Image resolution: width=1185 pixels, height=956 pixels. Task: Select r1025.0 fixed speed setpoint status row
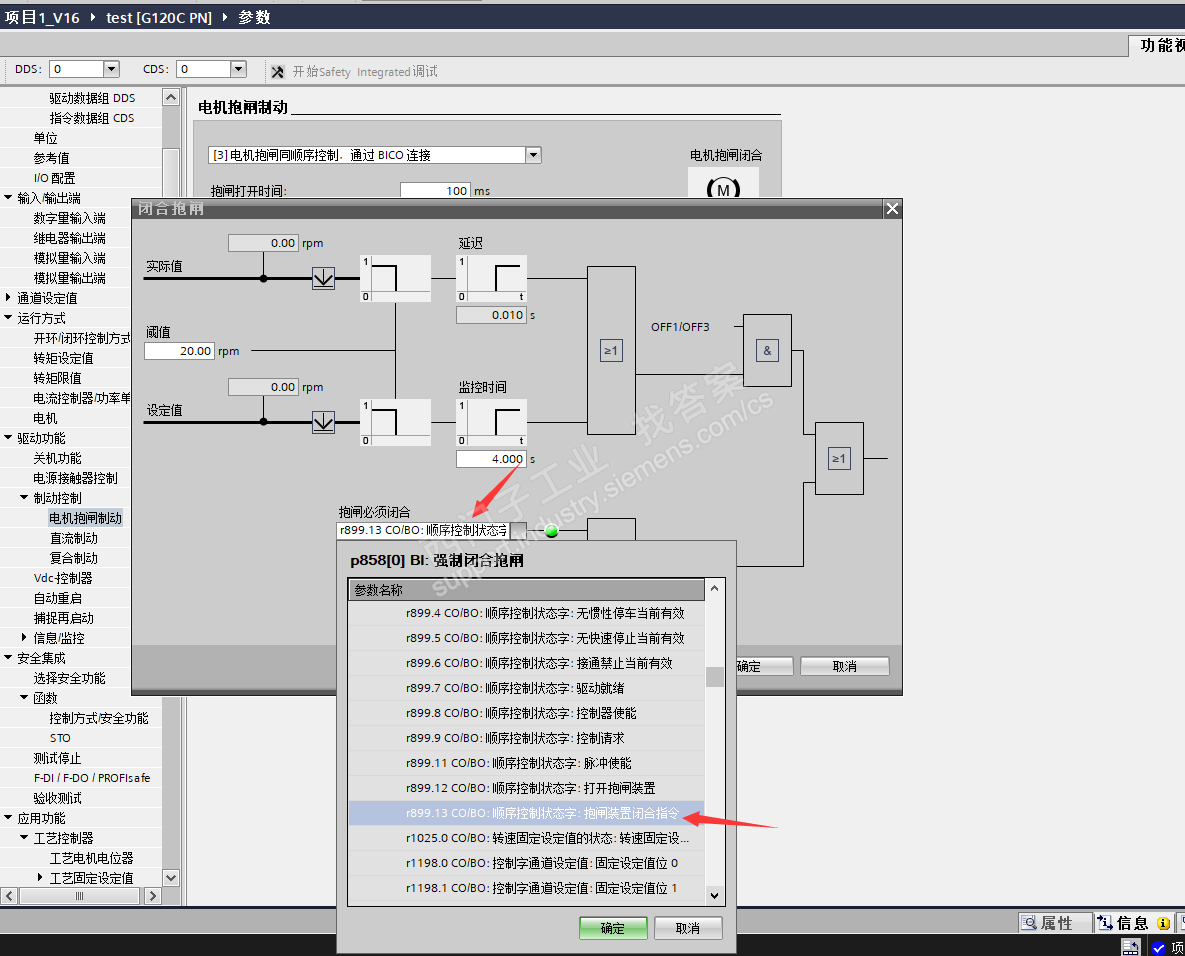pos(527,838)
